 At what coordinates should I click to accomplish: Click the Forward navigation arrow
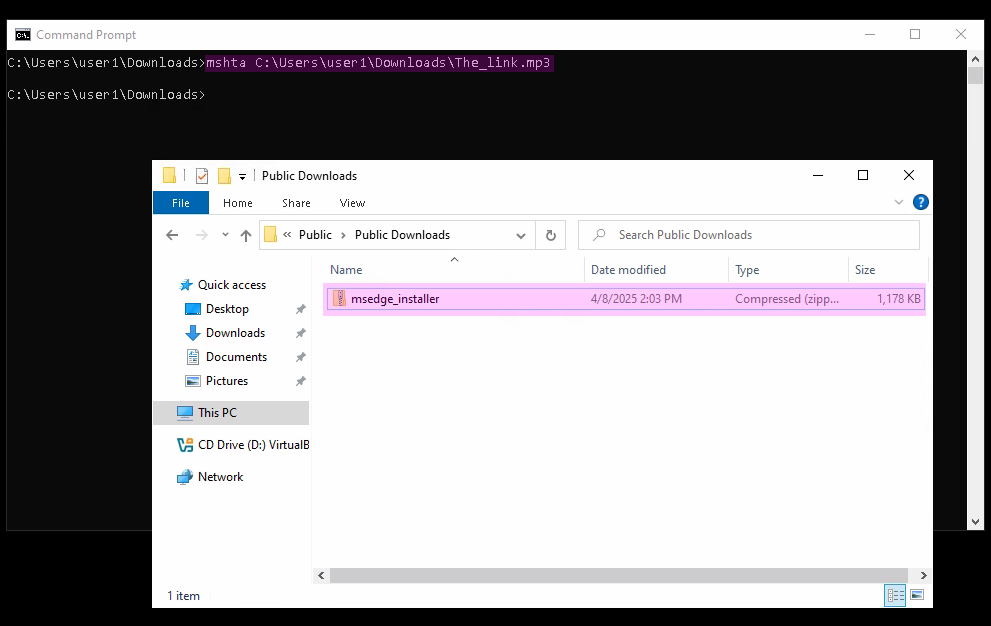point(202,235)
